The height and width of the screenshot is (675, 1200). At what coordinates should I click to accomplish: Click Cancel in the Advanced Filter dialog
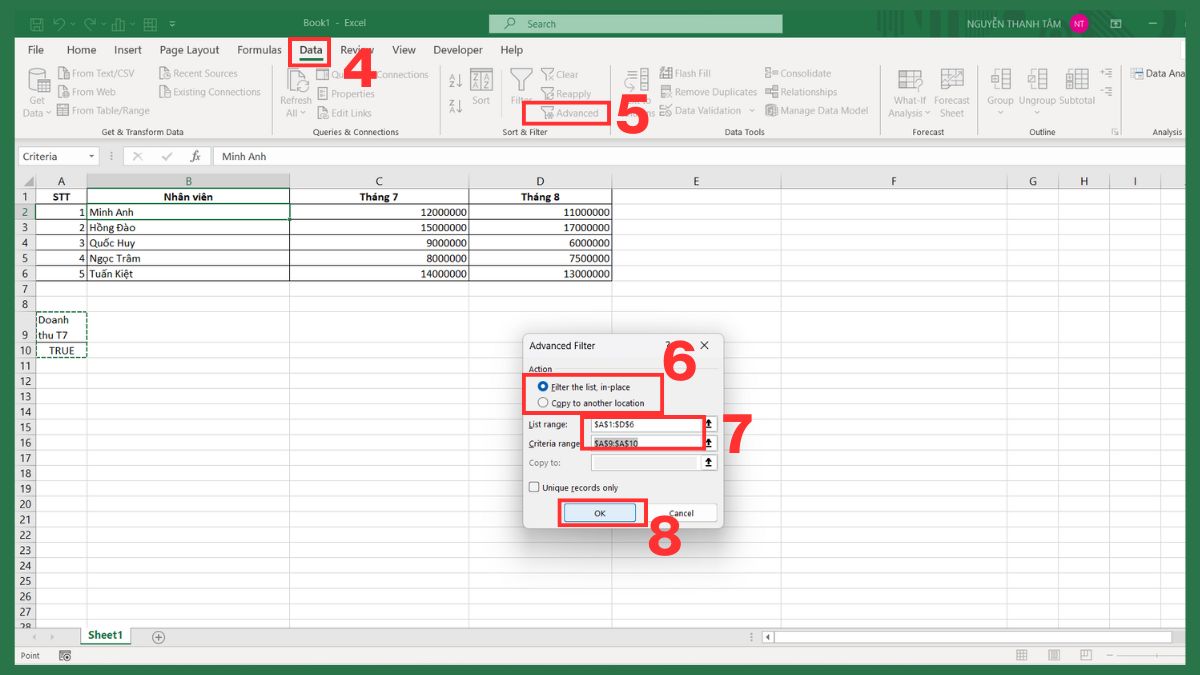click(685, 512)
